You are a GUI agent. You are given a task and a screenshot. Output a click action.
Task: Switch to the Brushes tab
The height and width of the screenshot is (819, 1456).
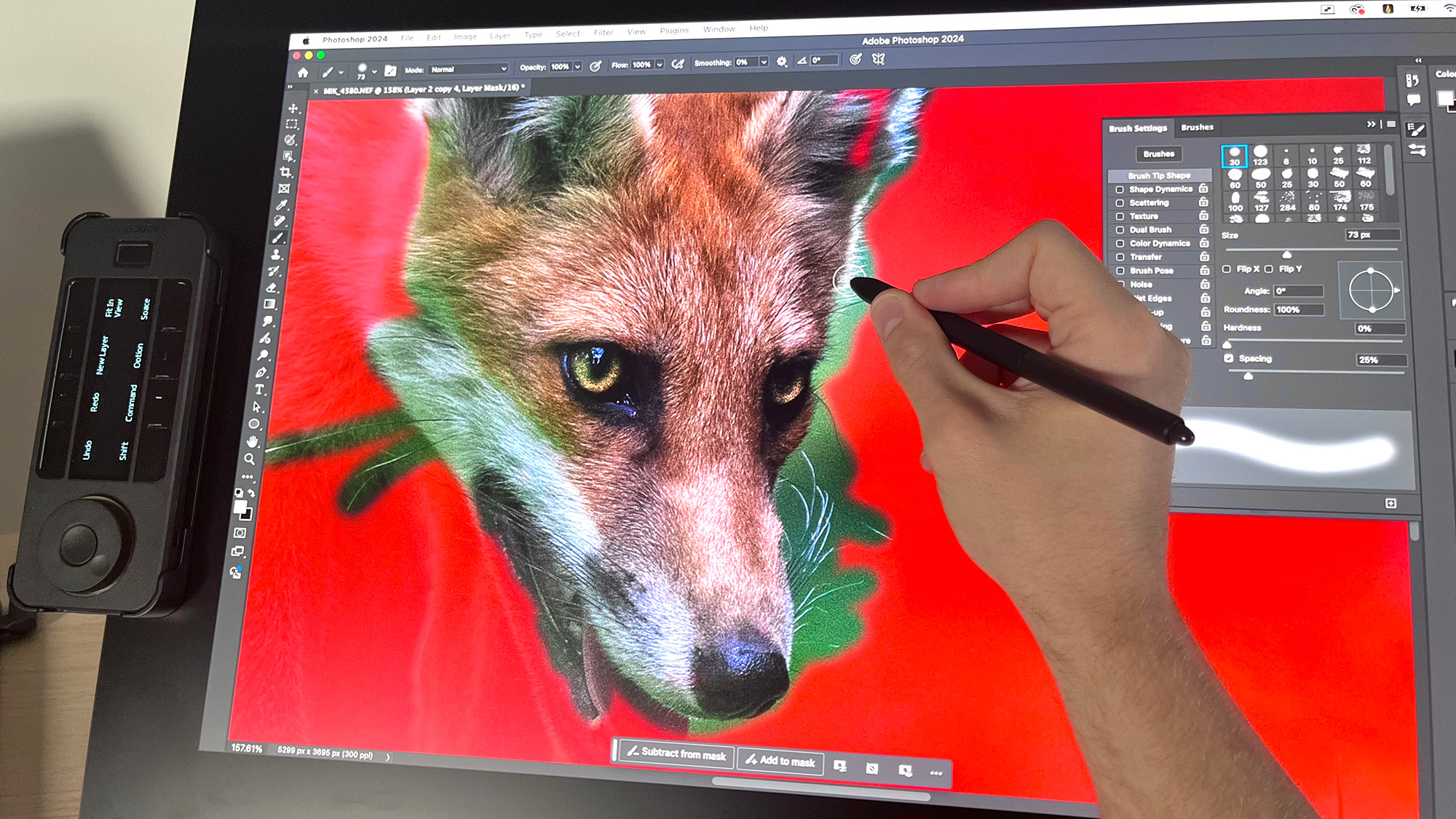1198,127
